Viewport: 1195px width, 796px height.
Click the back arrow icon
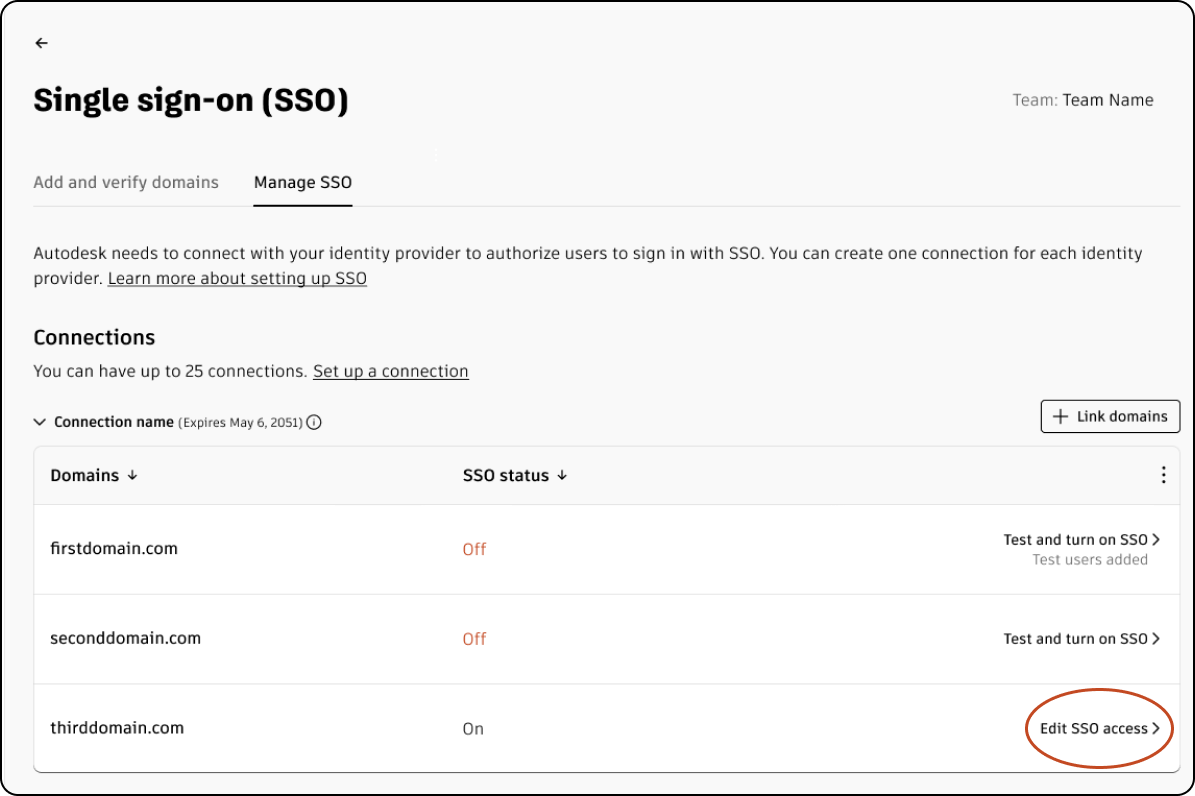(41, 43)
